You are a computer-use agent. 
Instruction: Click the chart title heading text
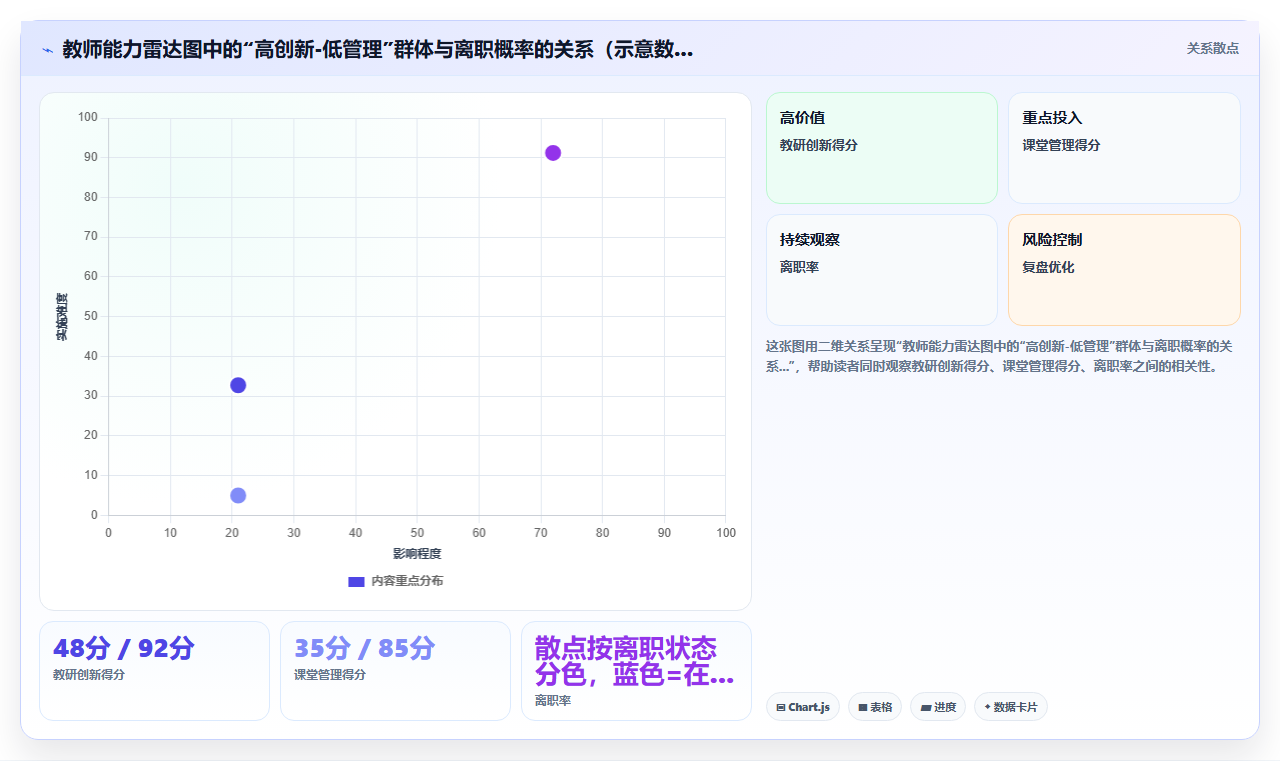(378, 50)
